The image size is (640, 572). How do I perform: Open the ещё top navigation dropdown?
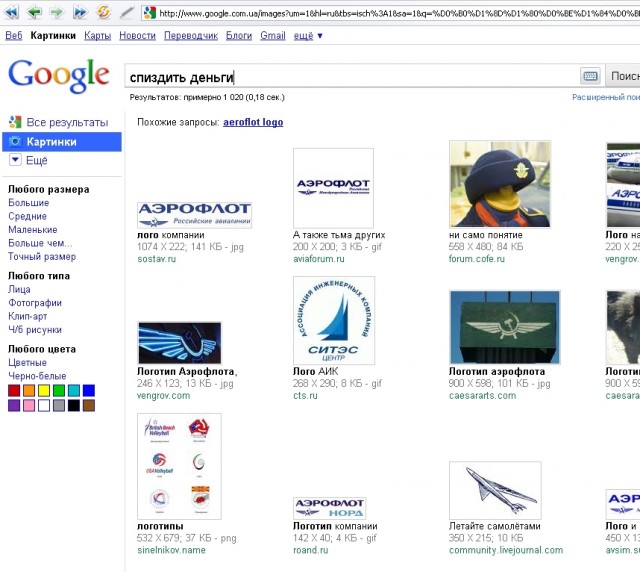pyautogui.click(x=308, y=36)
